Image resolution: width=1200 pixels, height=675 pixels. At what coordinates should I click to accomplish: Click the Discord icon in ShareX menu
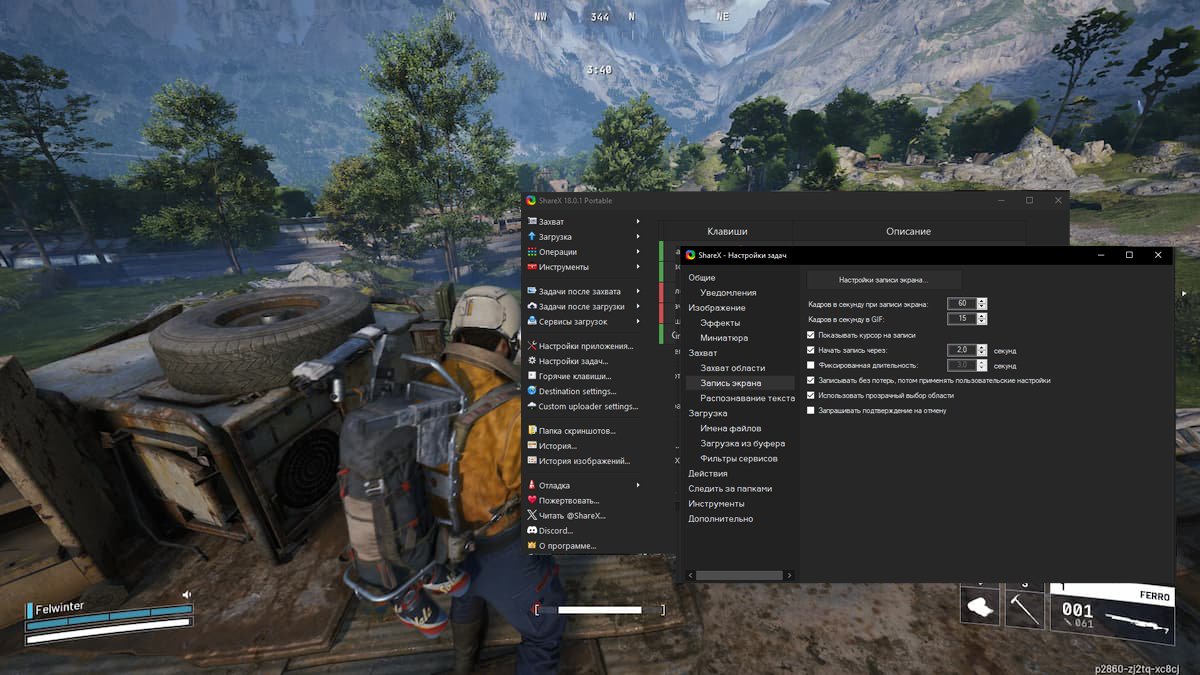pos(532,531)
